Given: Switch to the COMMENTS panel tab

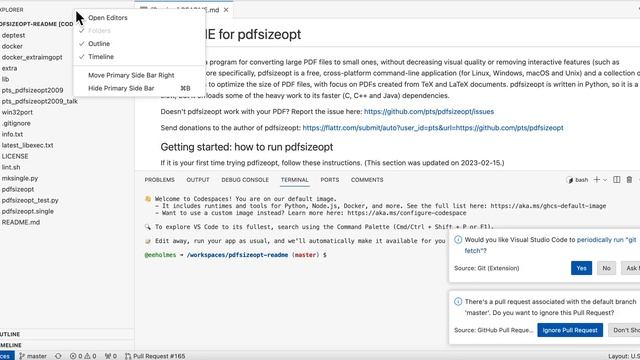Looking at the screenshot, I should (367, 180).
